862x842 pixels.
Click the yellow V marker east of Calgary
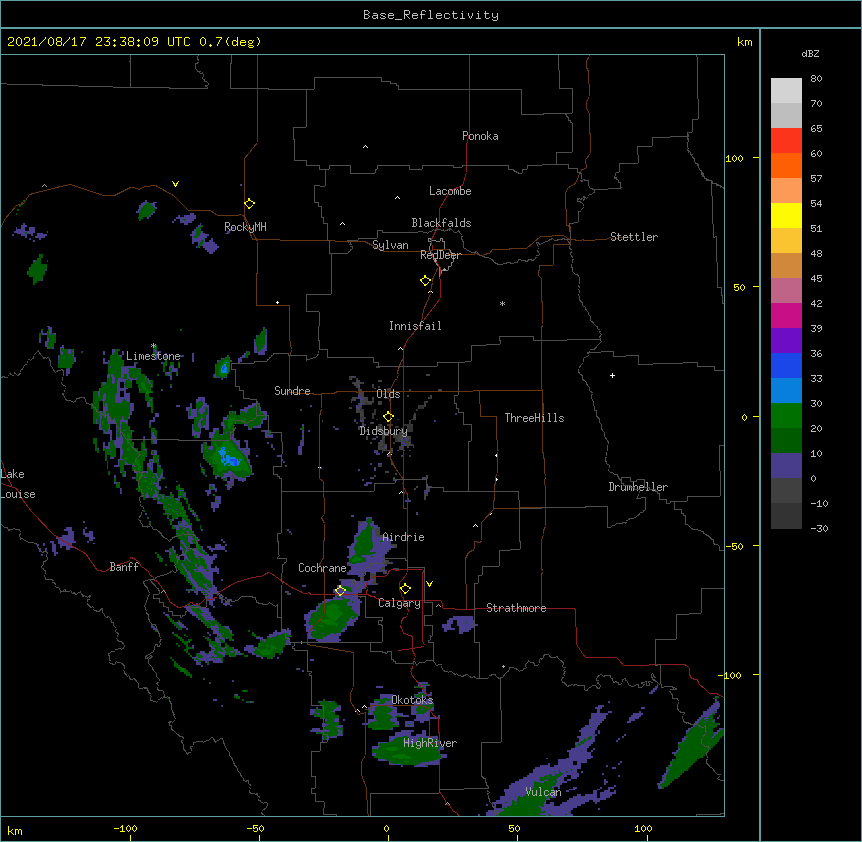pyautogui.click(x=429, y=584)
